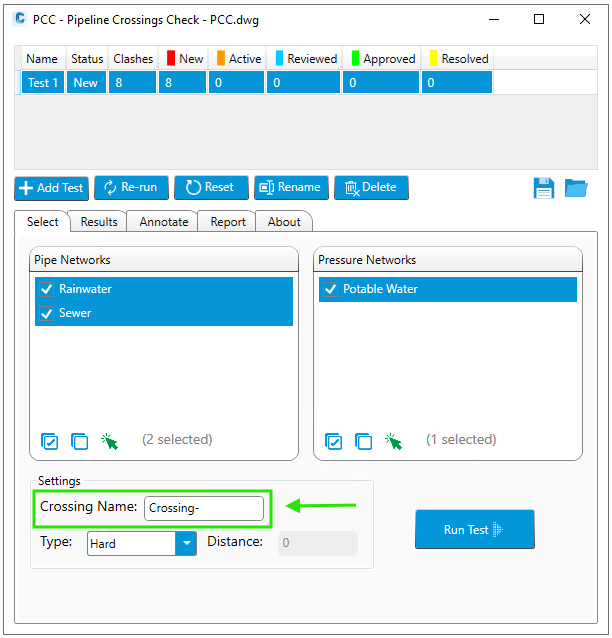This screenshot has width=612, height=638.
Task: Open the Annotate tab
Action: click(164, 222)
